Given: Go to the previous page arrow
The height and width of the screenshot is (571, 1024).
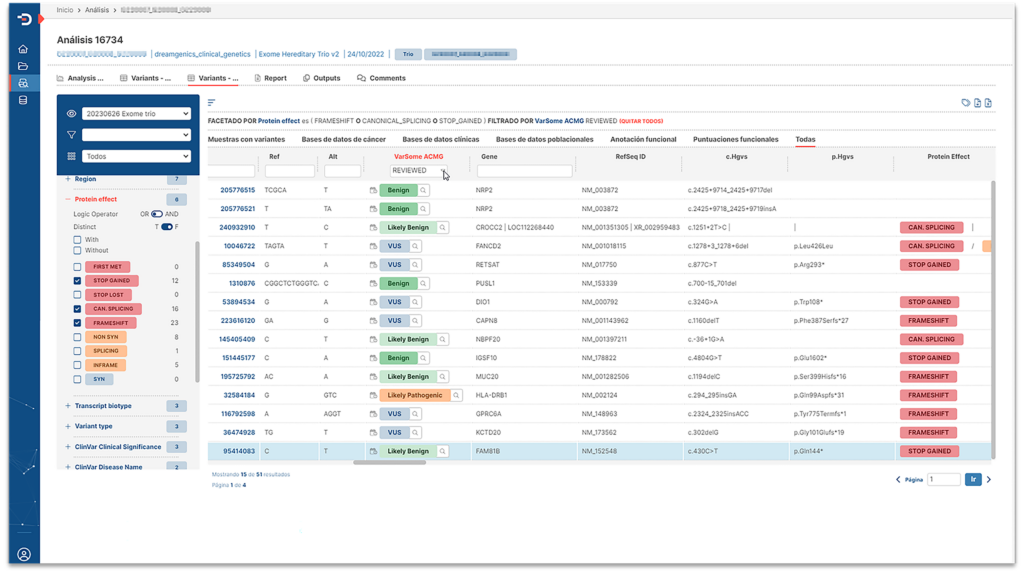Looking at the screenshot, I should click(x=898, y=480).
